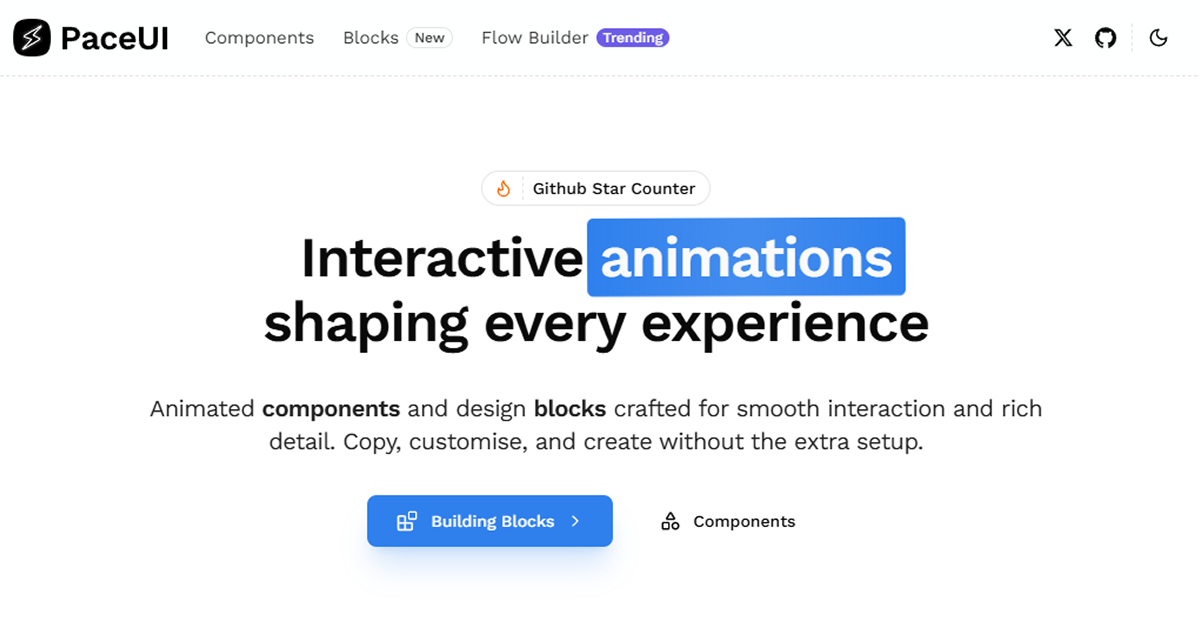Click the PaceUI lightning logo icon

pos(32,38)
